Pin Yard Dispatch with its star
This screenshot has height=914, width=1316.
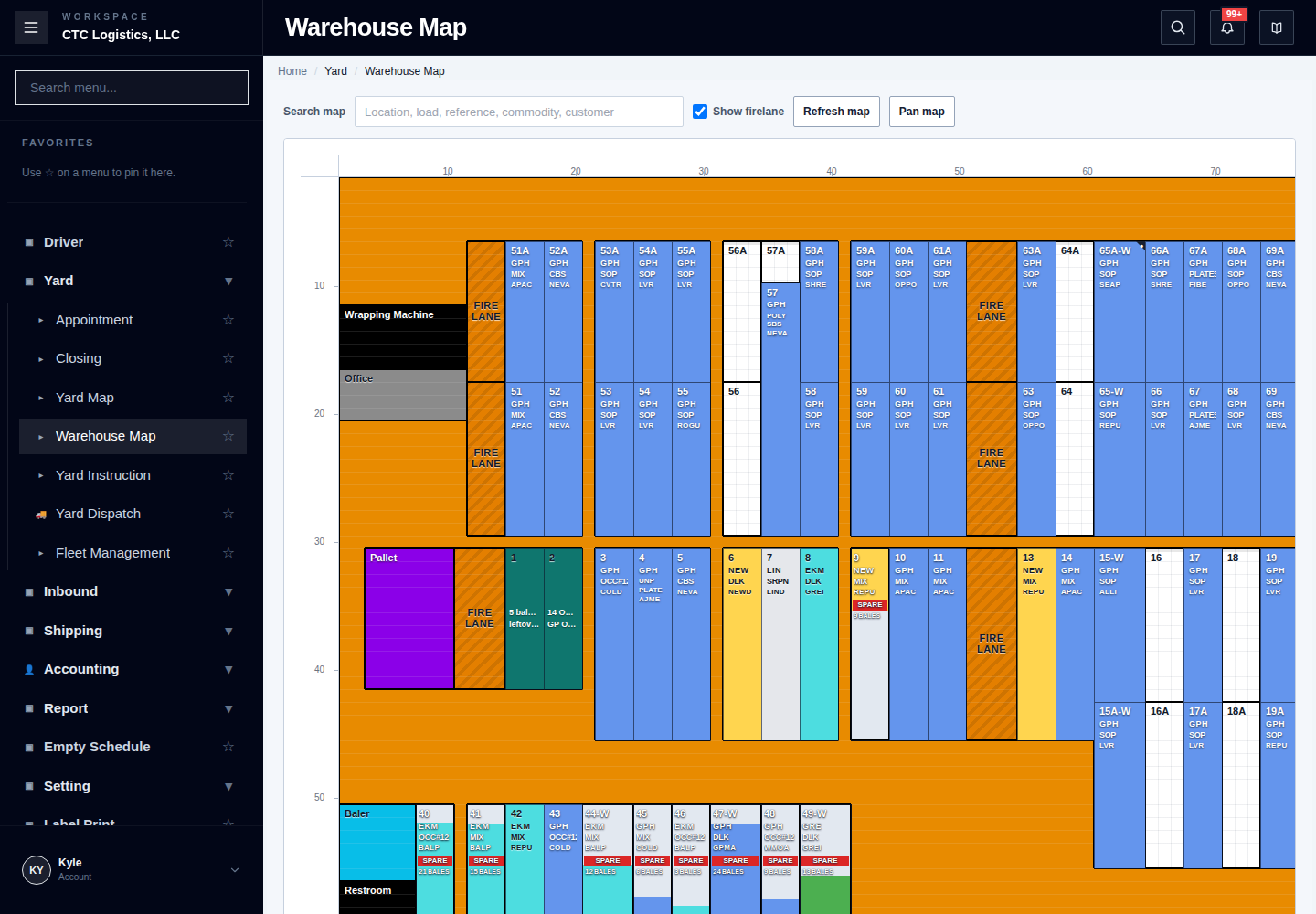pos(228,514)
